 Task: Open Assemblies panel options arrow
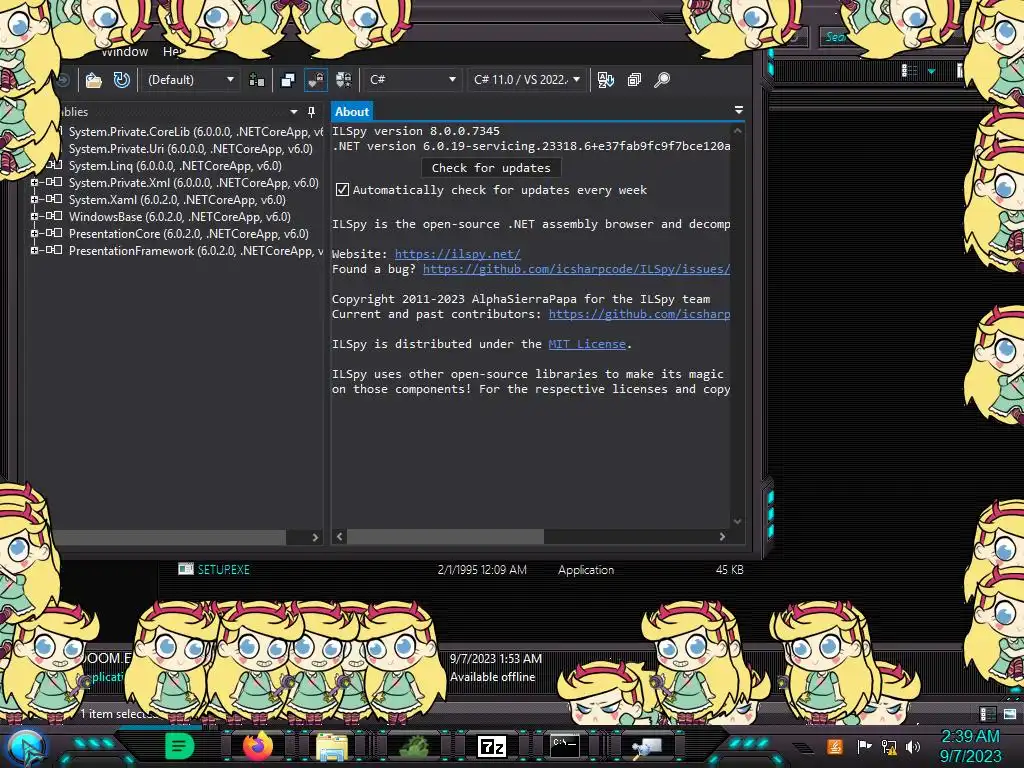pyautogui.click(x=294, y=112)
